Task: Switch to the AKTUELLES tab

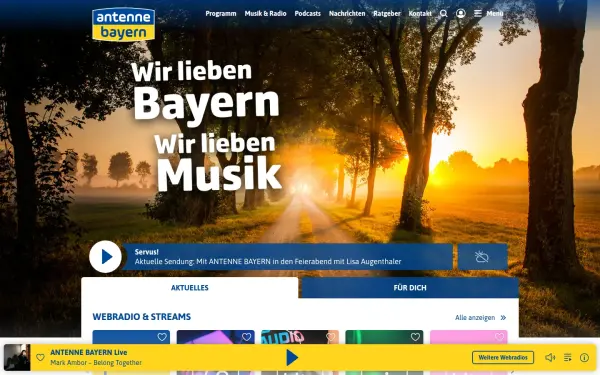Action: [x=189, y=288]
